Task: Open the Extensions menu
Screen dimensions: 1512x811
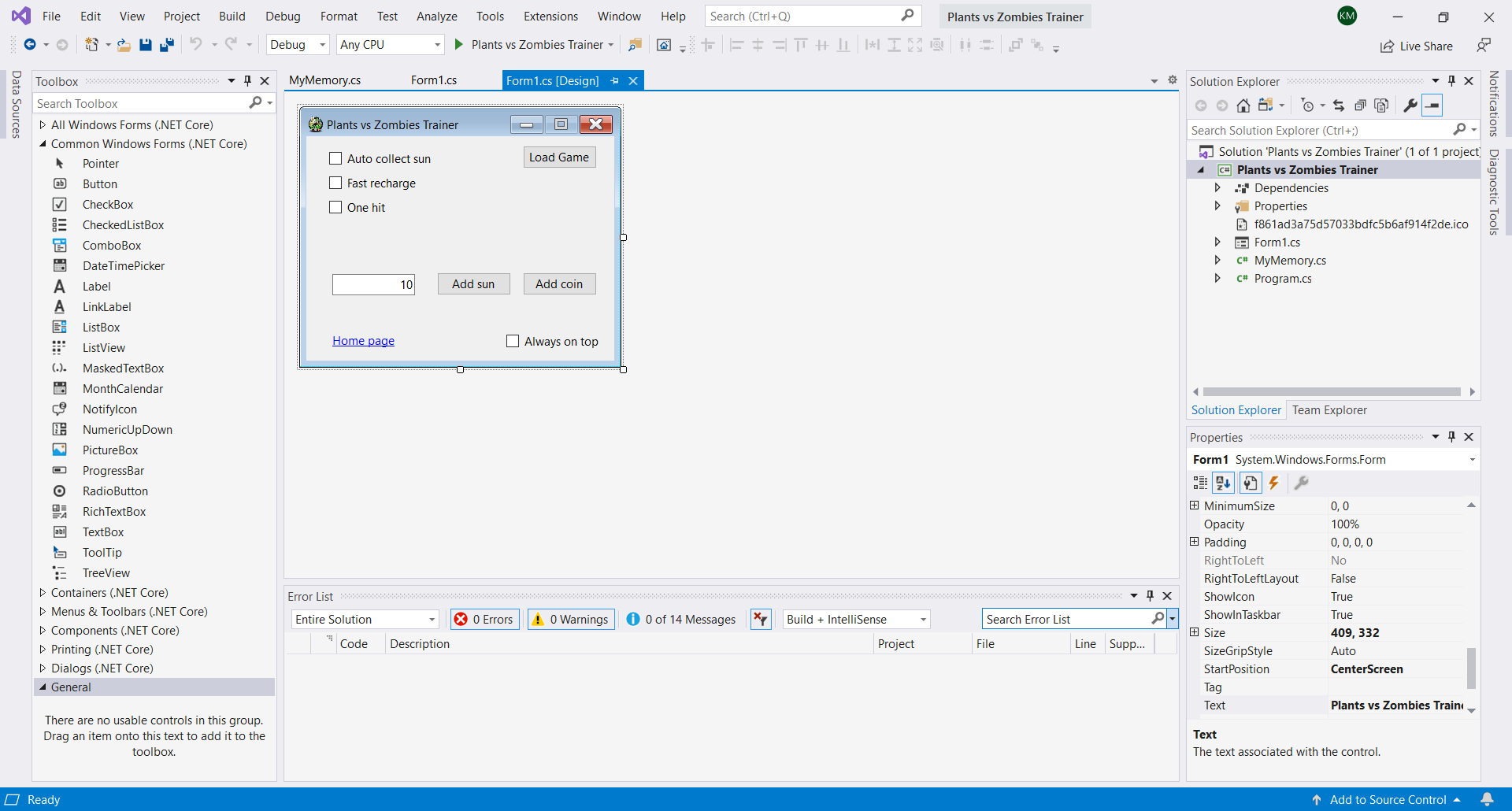Action: pyautogui.click(x=550, y=16)
